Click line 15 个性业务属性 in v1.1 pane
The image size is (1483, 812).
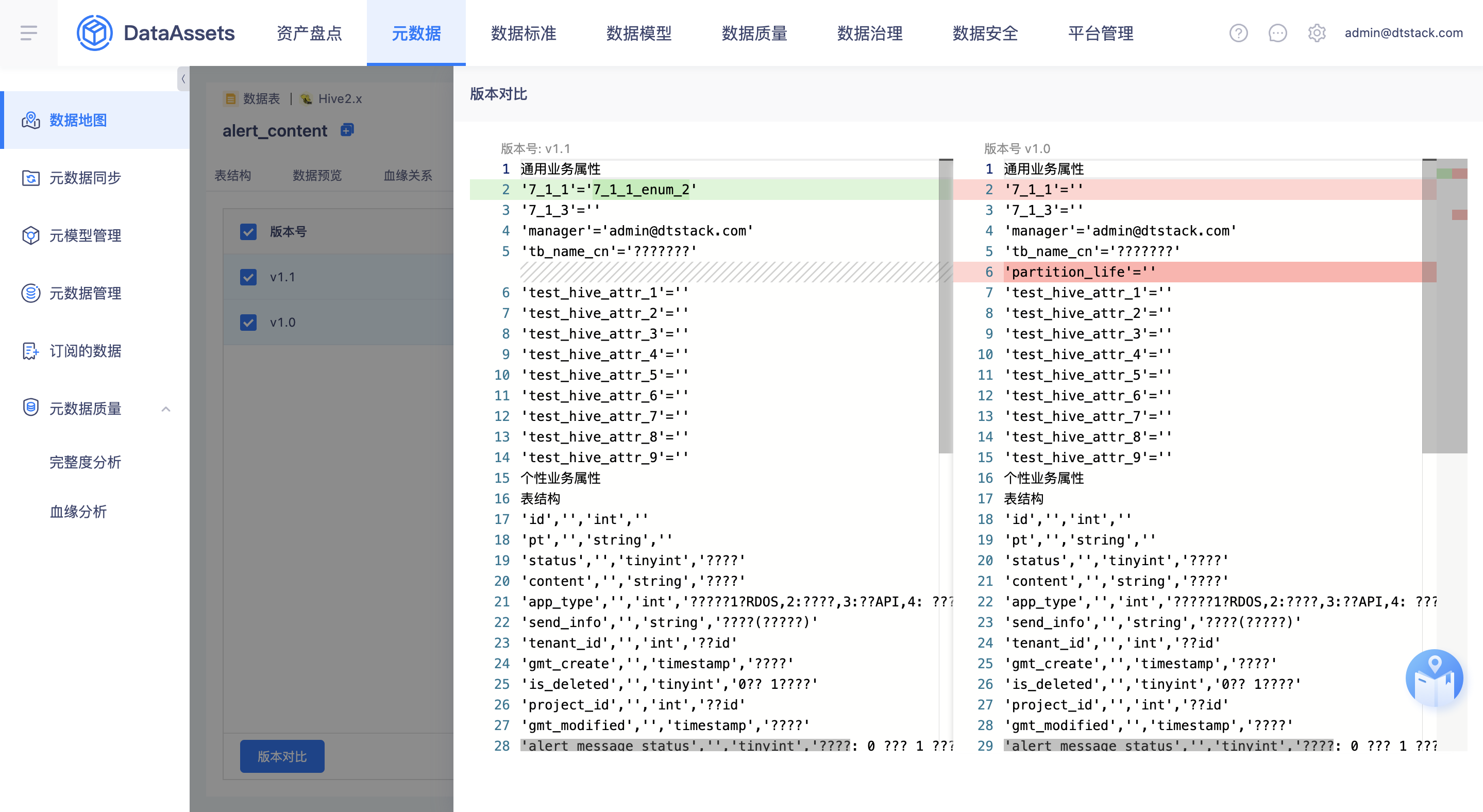click(560, 478)
